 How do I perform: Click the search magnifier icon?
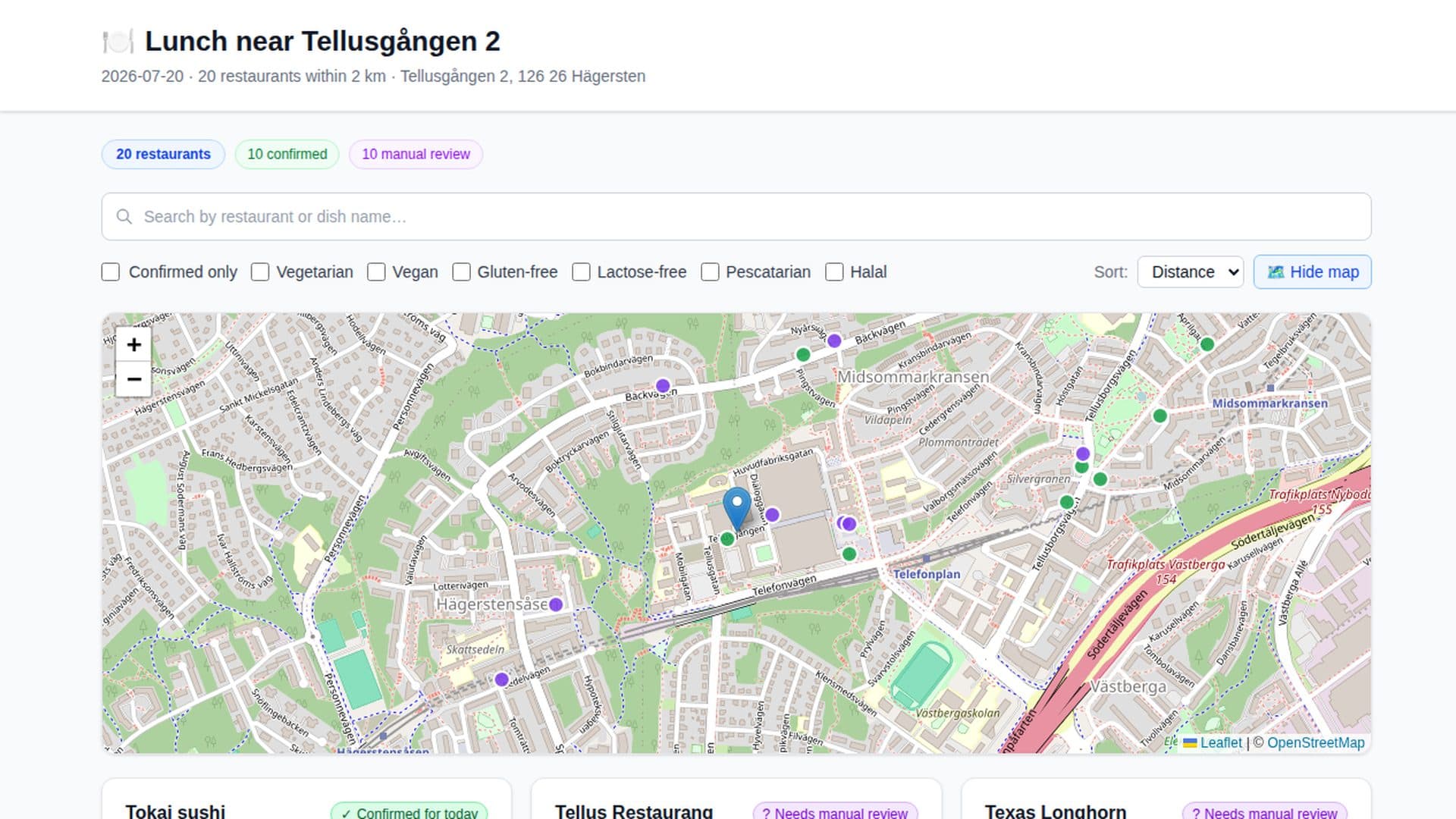click(124, 217)
